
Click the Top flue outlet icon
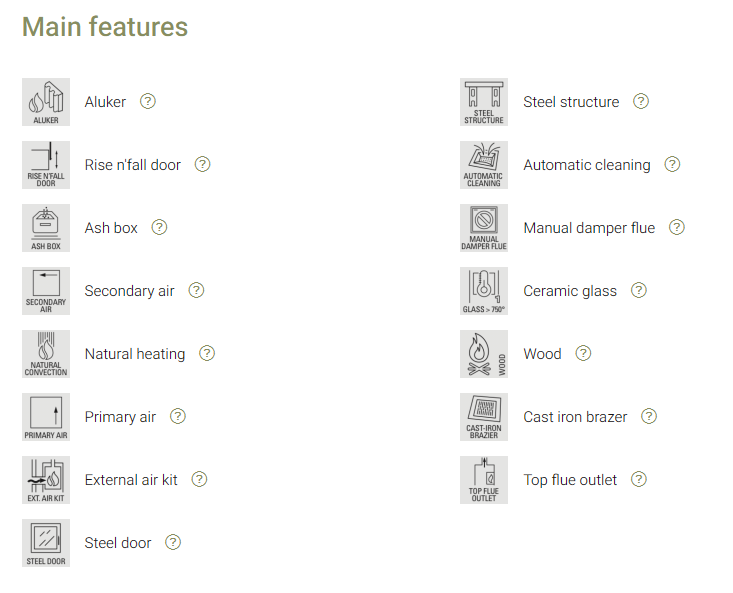[x=484, y=480]
